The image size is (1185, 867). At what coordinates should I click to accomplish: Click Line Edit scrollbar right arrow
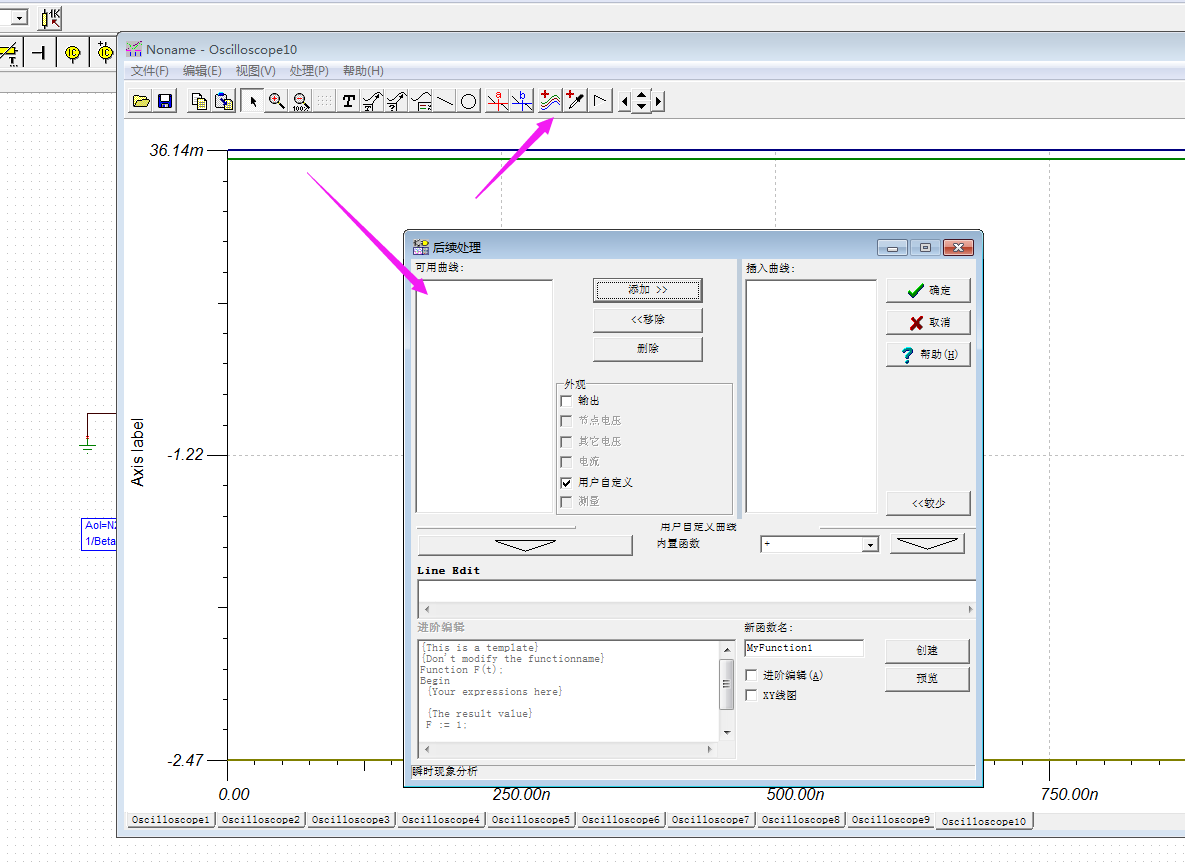[970, 609]
